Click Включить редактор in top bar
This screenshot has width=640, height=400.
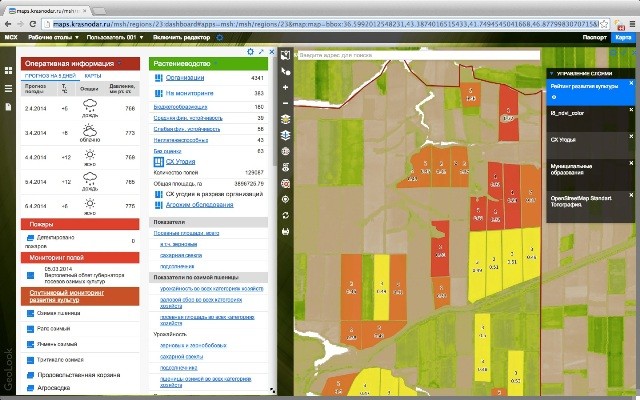[x=182, y=38]
